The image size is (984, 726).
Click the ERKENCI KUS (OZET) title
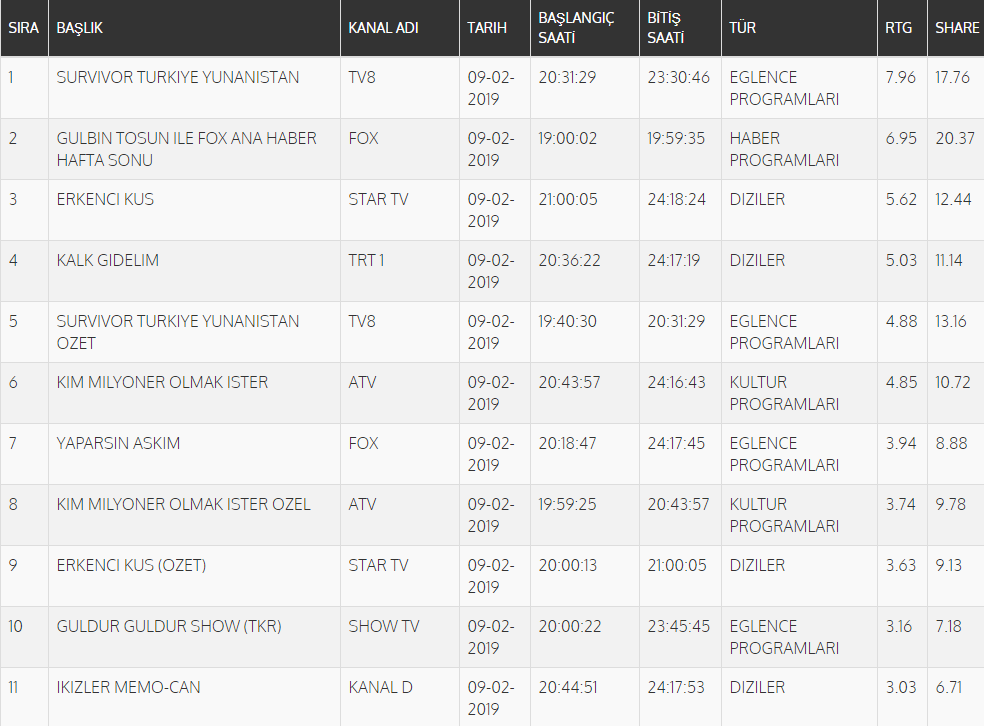coord(131,565)
